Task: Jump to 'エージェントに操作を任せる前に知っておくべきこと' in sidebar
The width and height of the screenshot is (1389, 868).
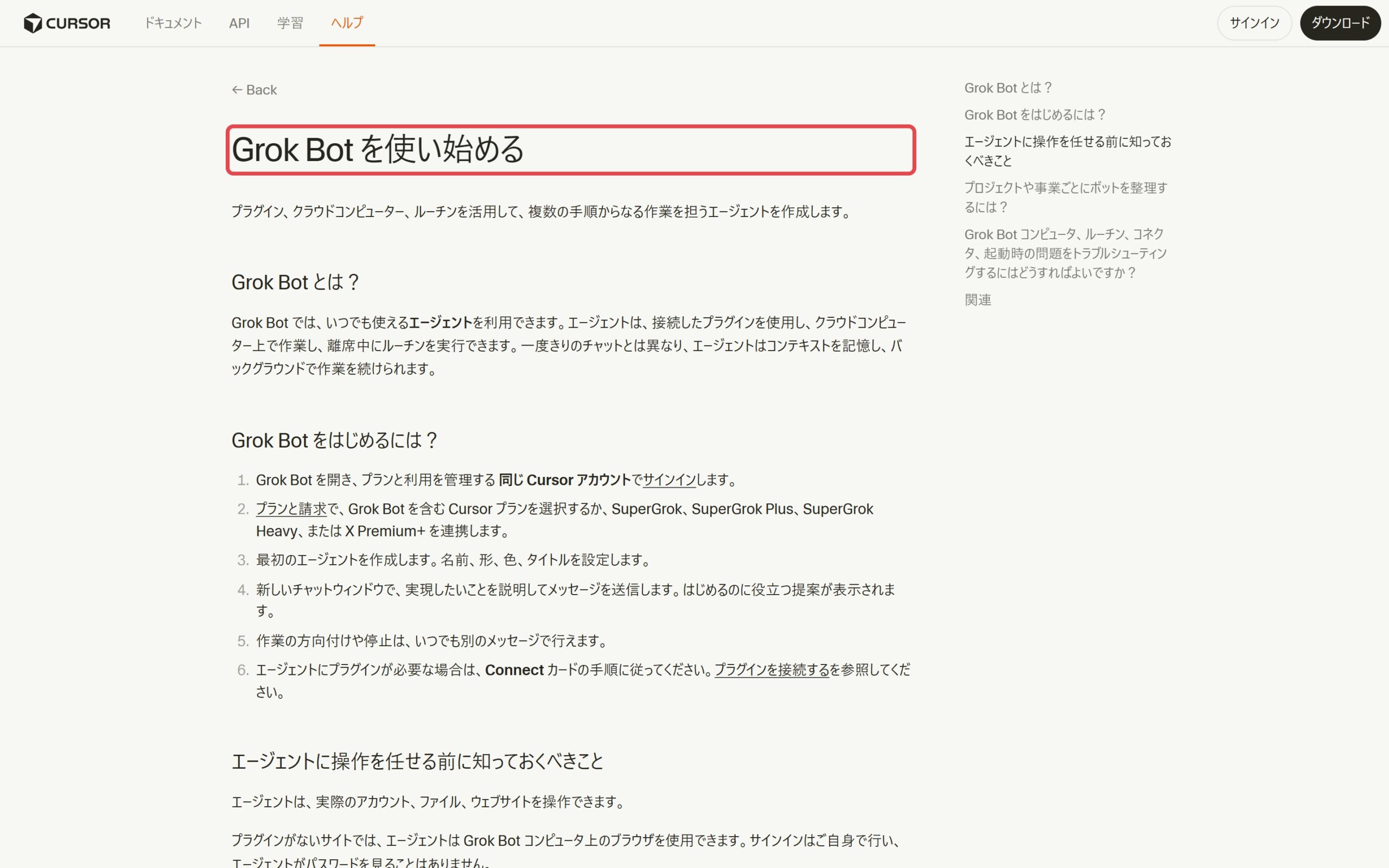Action: pyautogui.click(x=1068, y=151)
